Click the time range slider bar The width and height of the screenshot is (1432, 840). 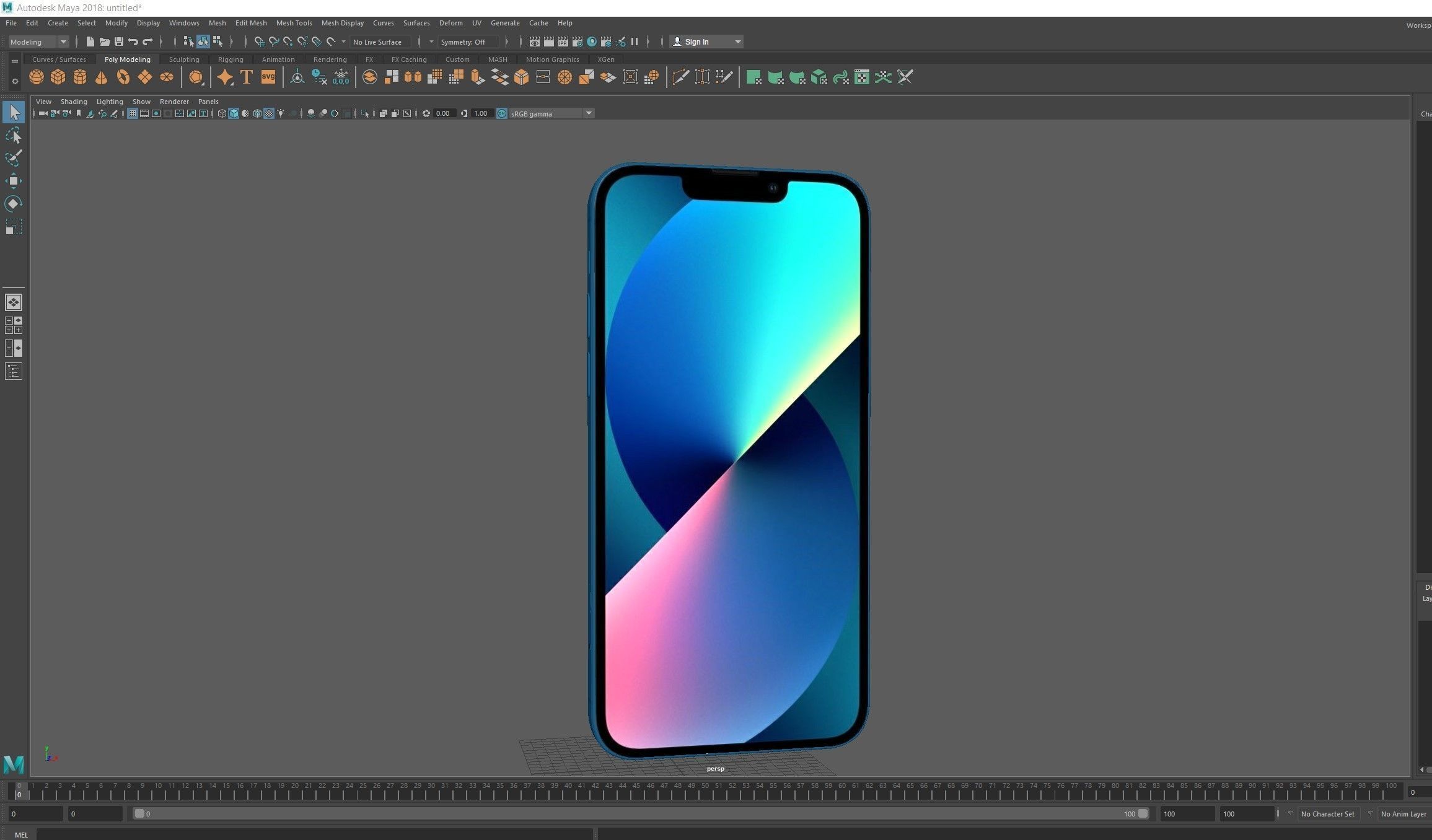(x=641, y=813)
